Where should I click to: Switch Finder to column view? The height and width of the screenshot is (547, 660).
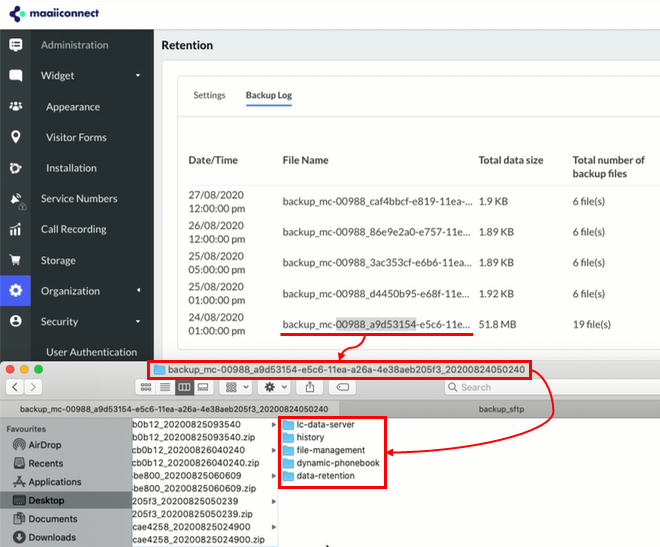pyautogui.click(x=184, y=387)
